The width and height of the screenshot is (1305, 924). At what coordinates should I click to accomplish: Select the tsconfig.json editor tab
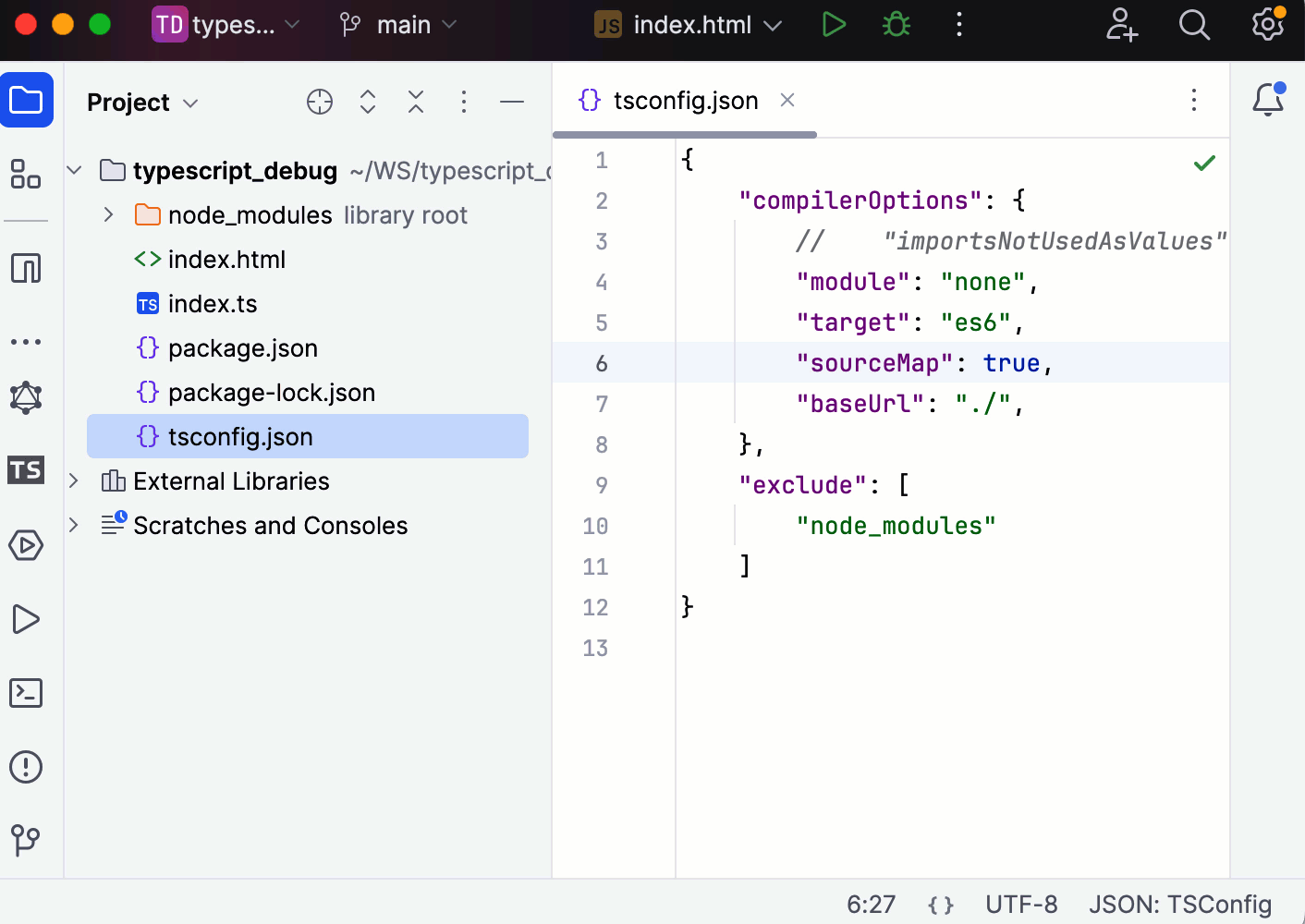coord(684,100)
